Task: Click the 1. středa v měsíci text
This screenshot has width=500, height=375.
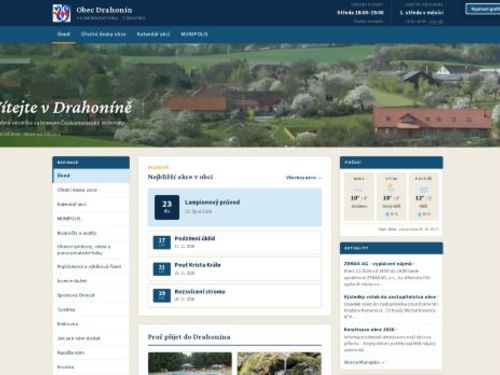Action: coord(421,13)
